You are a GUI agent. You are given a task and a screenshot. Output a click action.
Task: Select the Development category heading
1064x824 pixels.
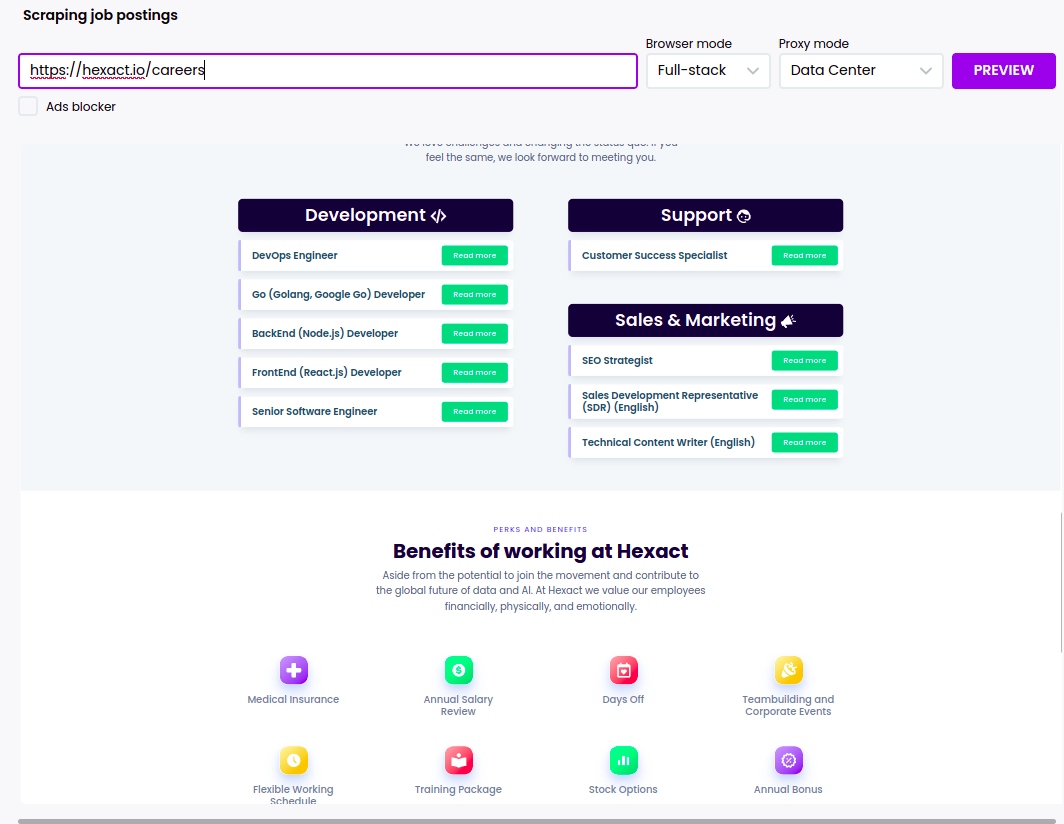[375, 215]
